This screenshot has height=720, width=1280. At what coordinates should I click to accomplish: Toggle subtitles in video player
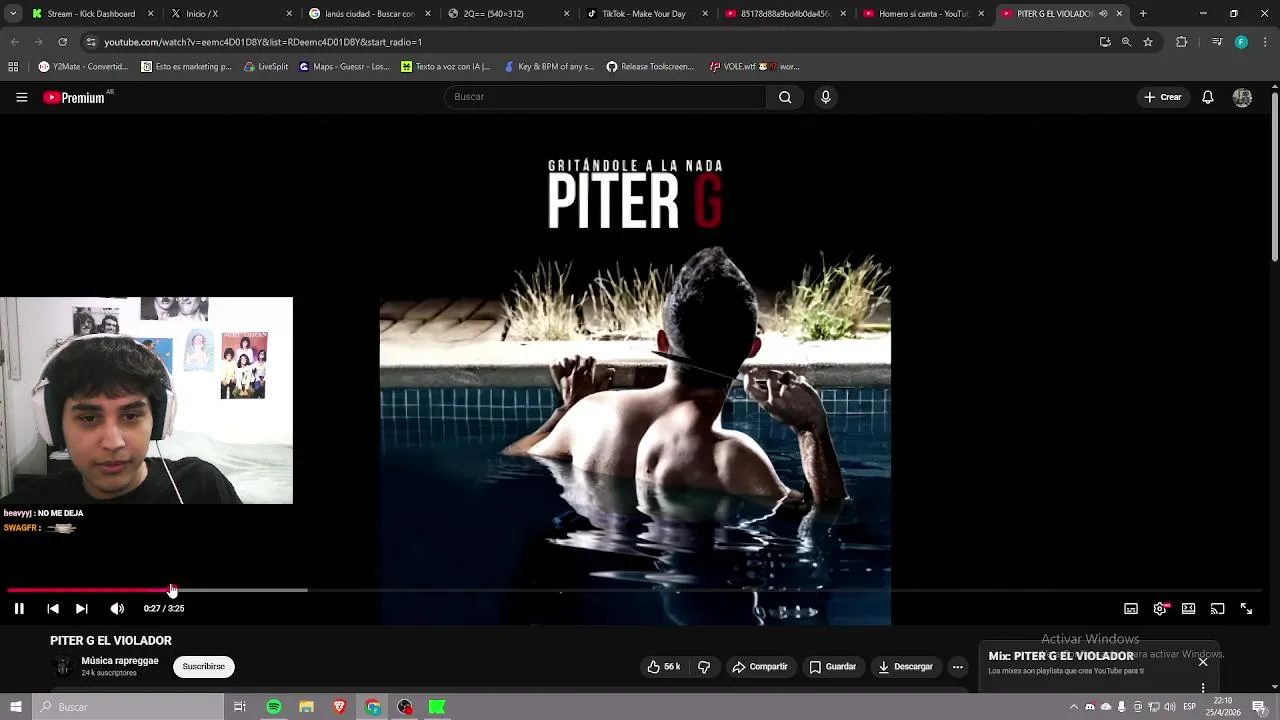(x=1131, y=608)
